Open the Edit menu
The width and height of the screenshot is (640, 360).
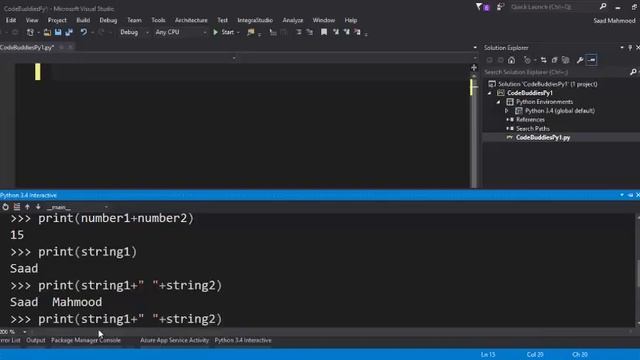[11, 20]
